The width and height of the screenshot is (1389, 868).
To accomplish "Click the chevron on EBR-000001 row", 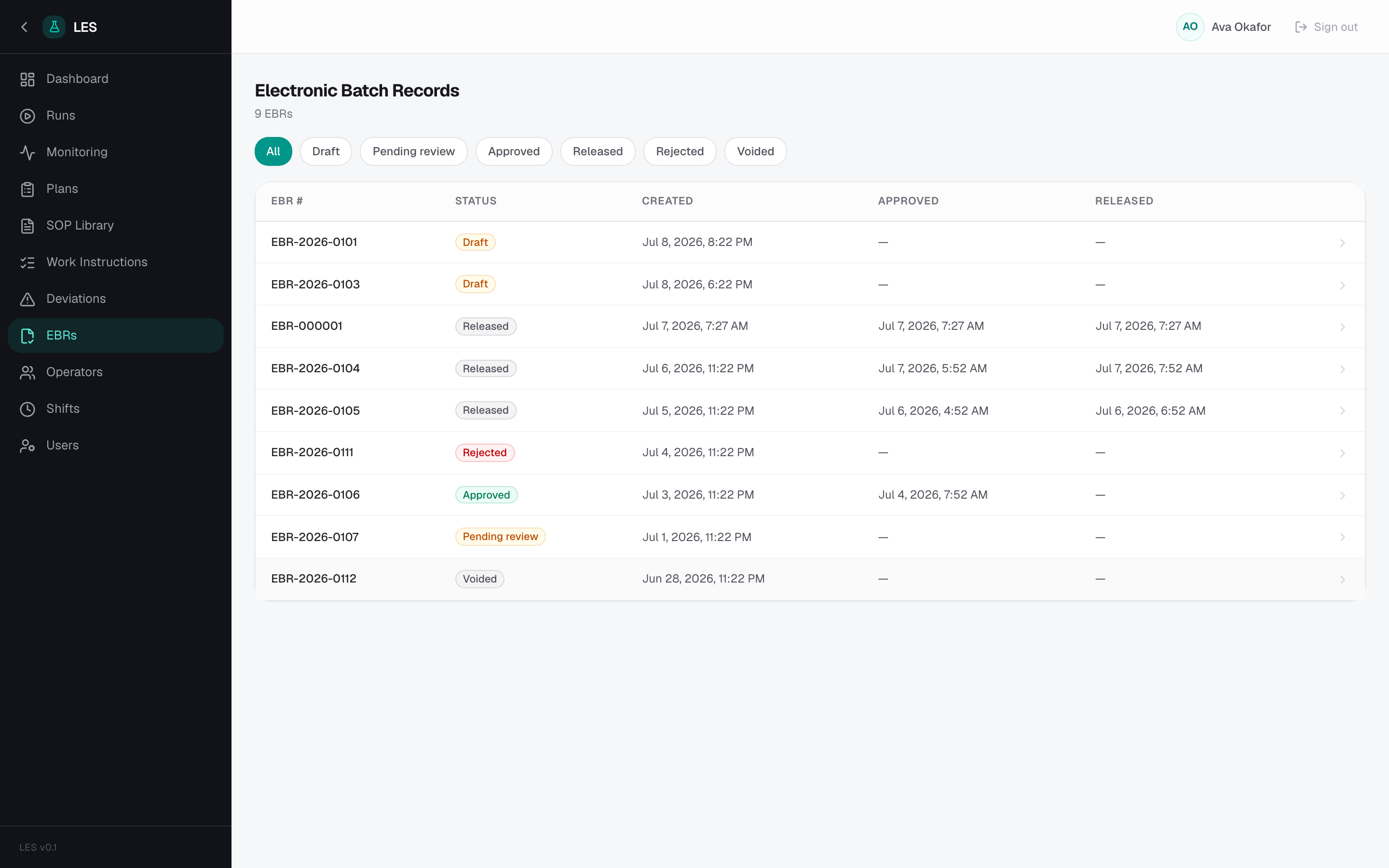I will pyautogui.click(x=1343, y=326).
